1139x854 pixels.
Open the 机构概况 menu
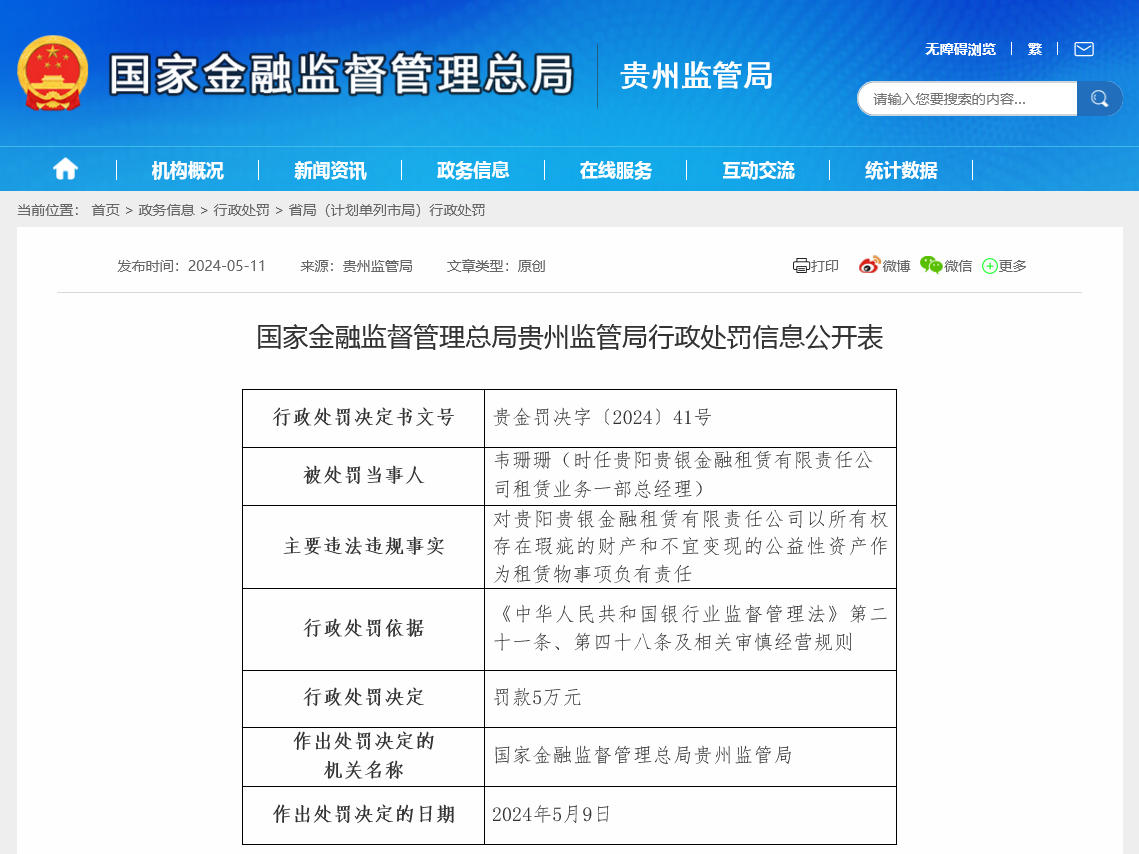[x=187, y=170]
